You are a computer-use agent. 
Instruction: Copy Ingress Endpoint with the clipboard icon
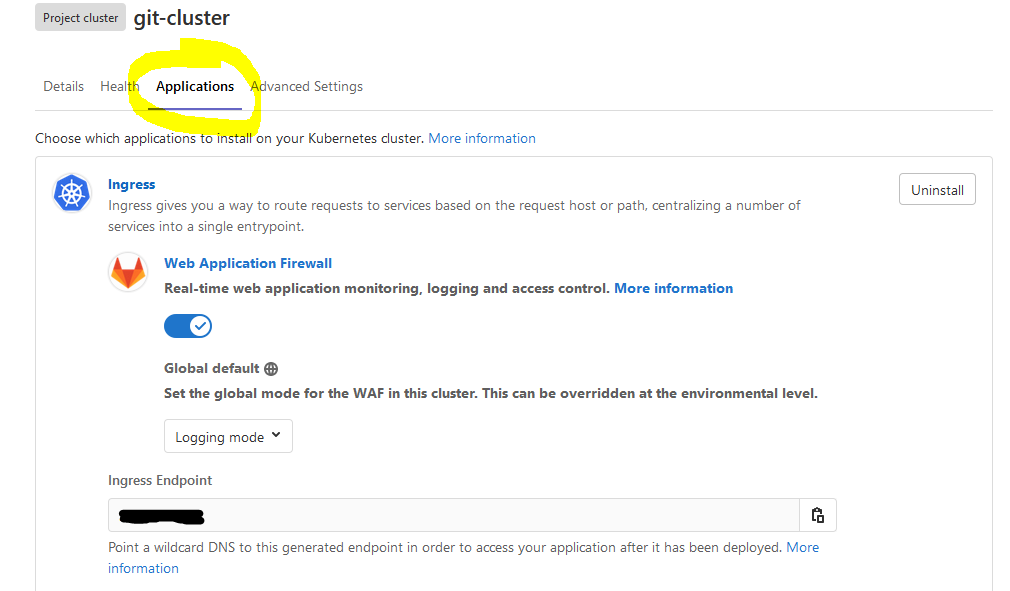[817, 515]
